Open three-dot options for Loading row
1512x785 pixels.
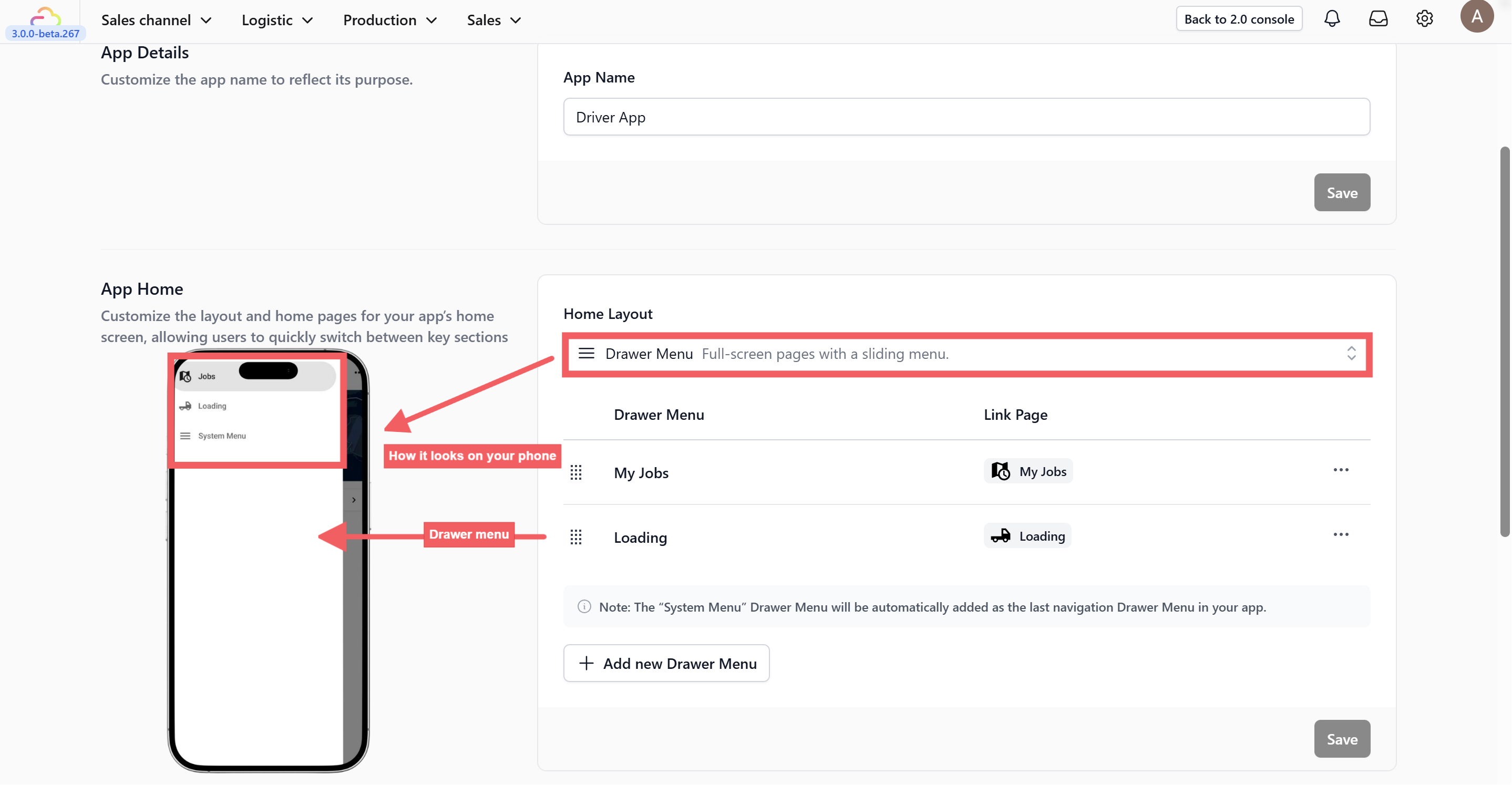(x=1341, y=534)
